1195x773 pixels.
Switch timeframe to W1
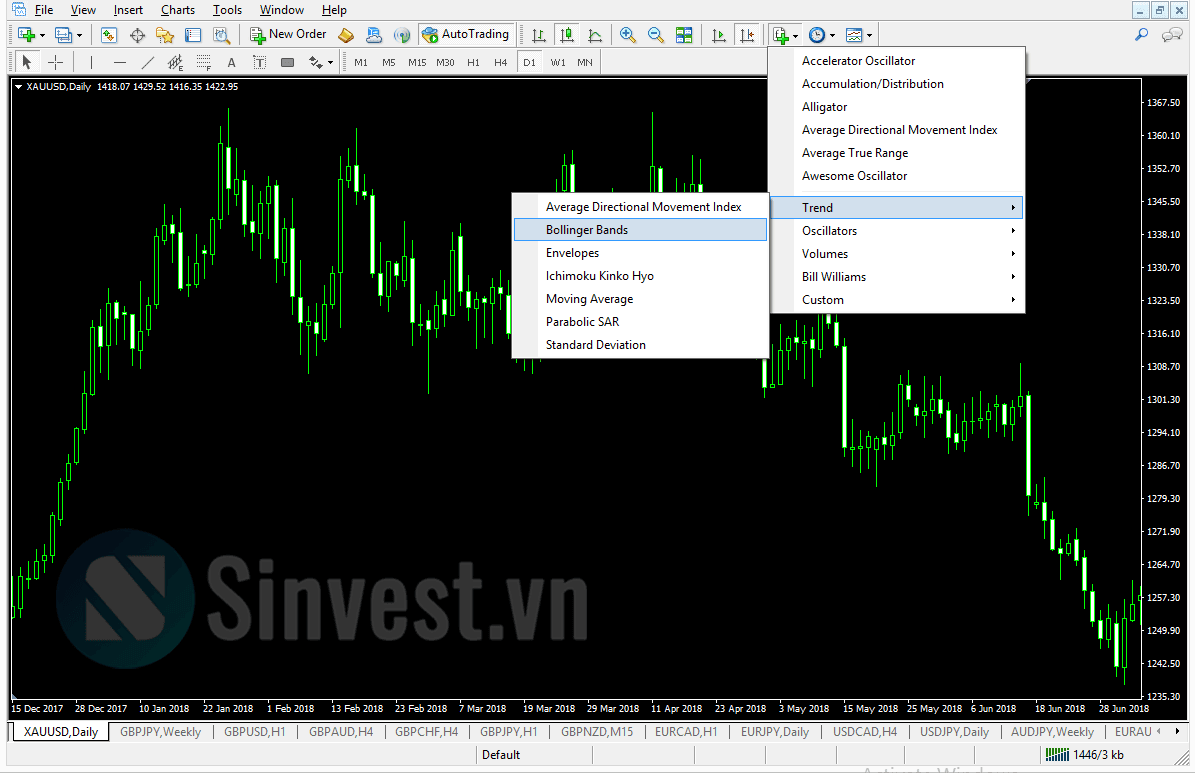point(558,63)
